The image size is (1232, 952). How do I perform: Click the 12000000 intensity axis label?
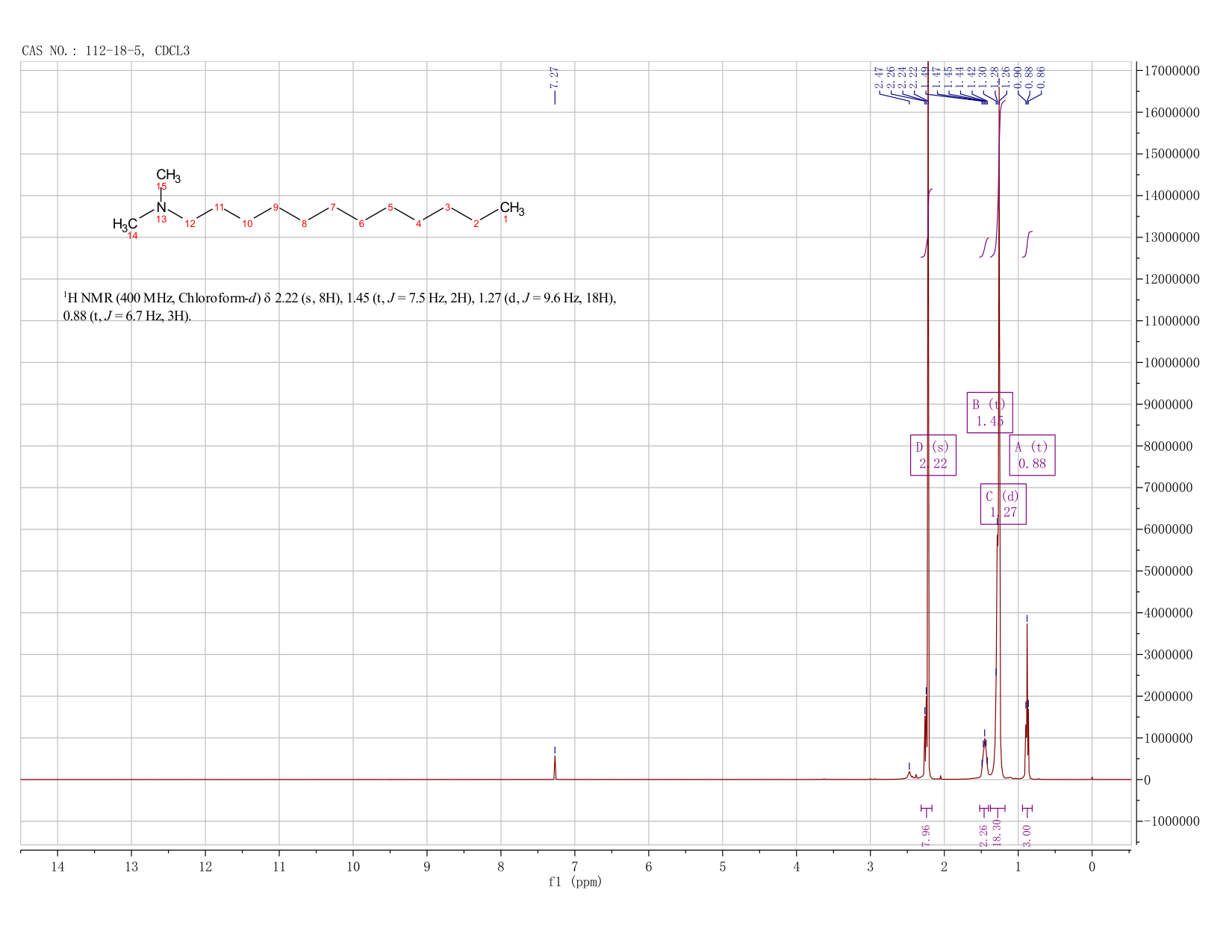click(x=1172, y=279)
